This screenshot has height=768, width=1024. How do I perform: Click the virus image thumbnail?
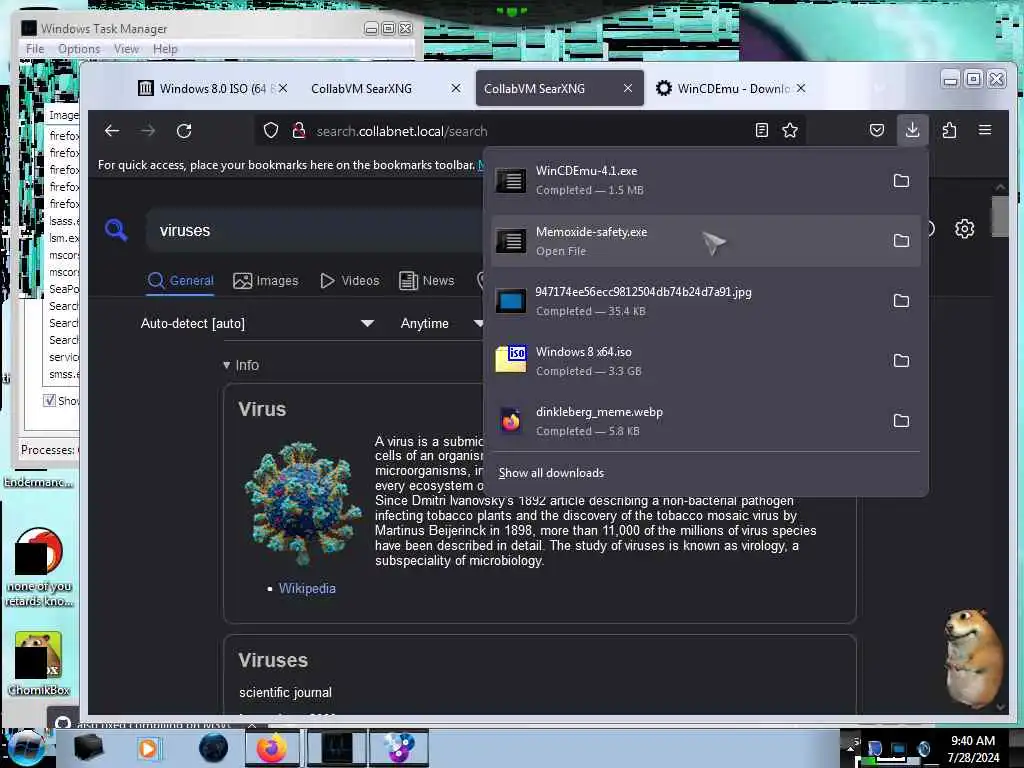coord(303,503)
